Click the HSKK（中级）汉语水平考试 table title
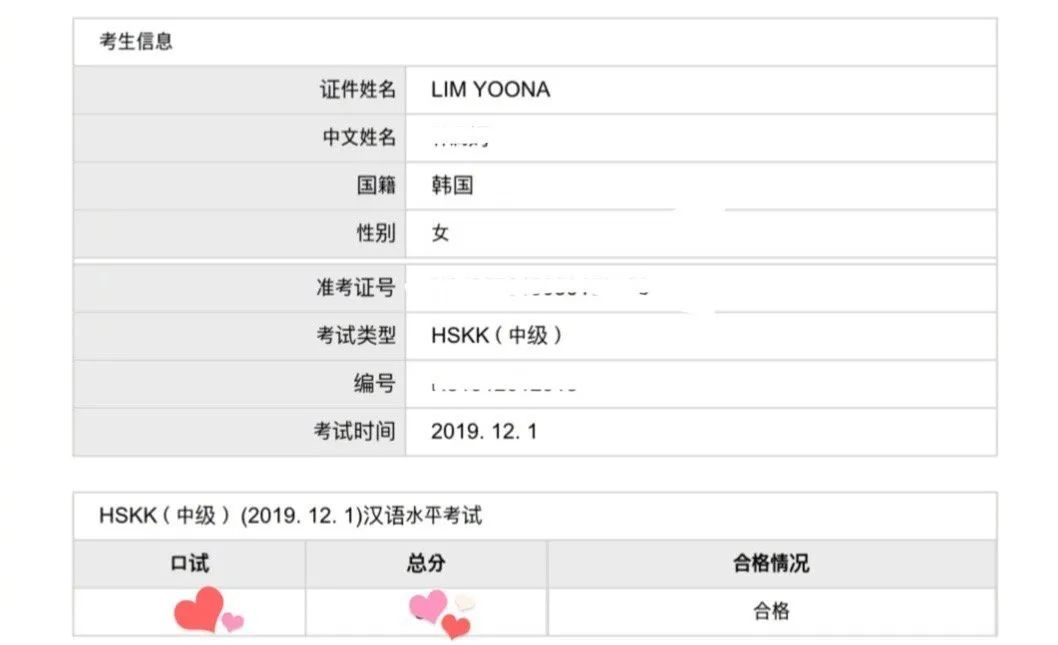1058x645 pixels. [290, 515]
